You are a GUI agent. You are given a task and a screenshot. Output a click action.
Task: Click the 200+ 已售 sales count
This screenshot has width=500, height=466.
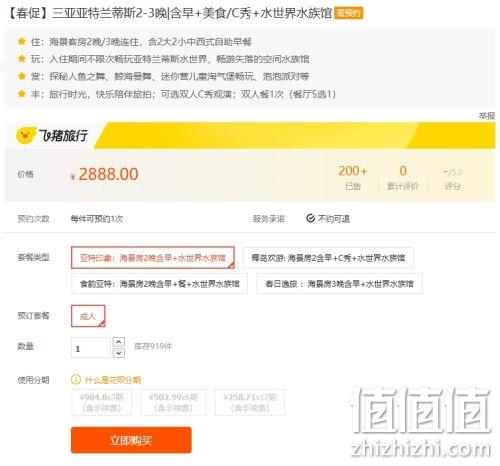(x=353, y=178)
